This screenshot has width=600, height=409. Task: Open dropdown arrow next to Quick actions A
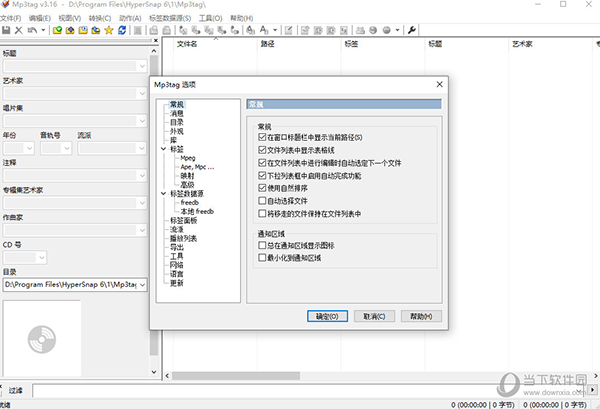coord(275,30)
